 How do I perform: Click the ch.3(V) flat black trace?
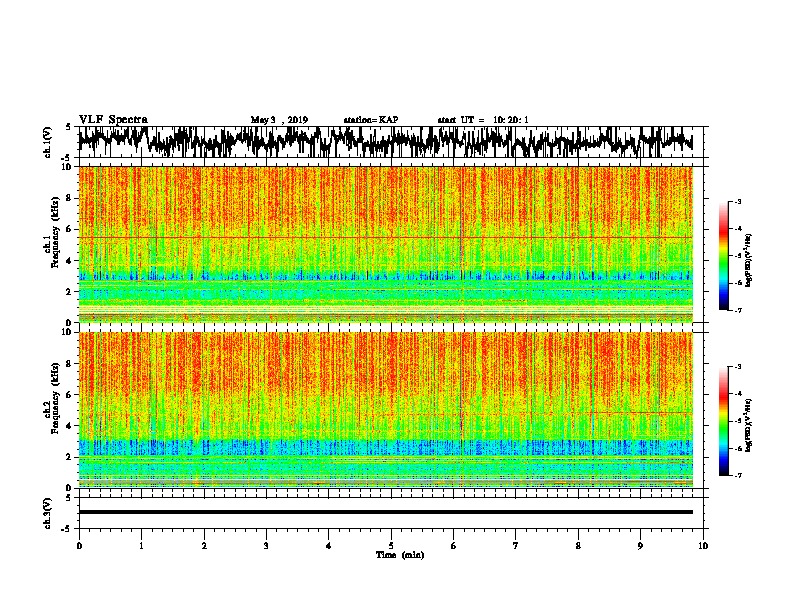point(385,512)
